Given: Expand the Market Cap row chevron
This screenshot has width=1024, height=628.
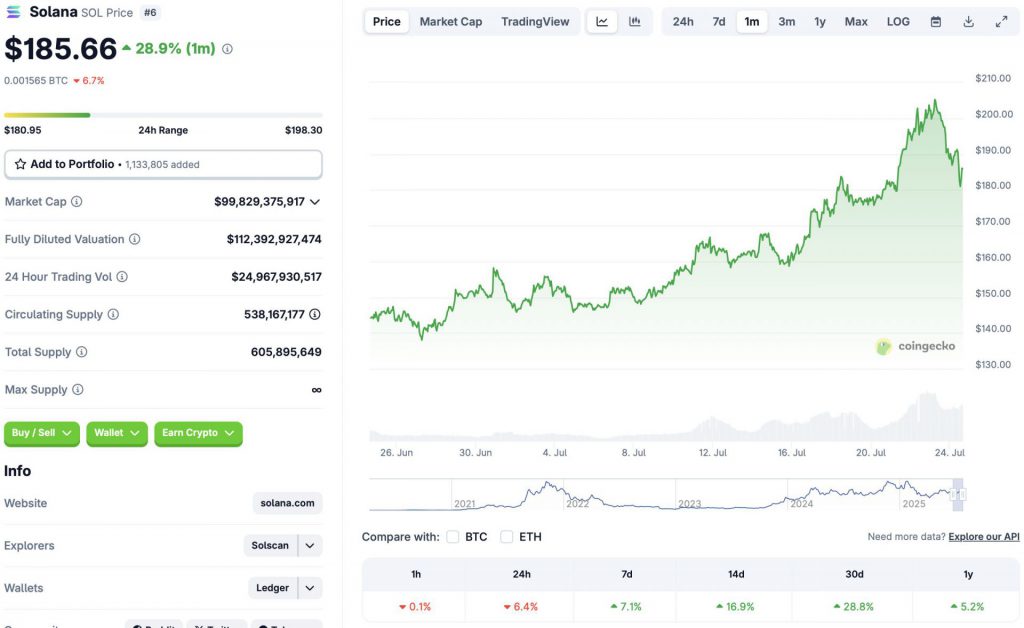Looking at the screenshot, I should tap(316, 201).
